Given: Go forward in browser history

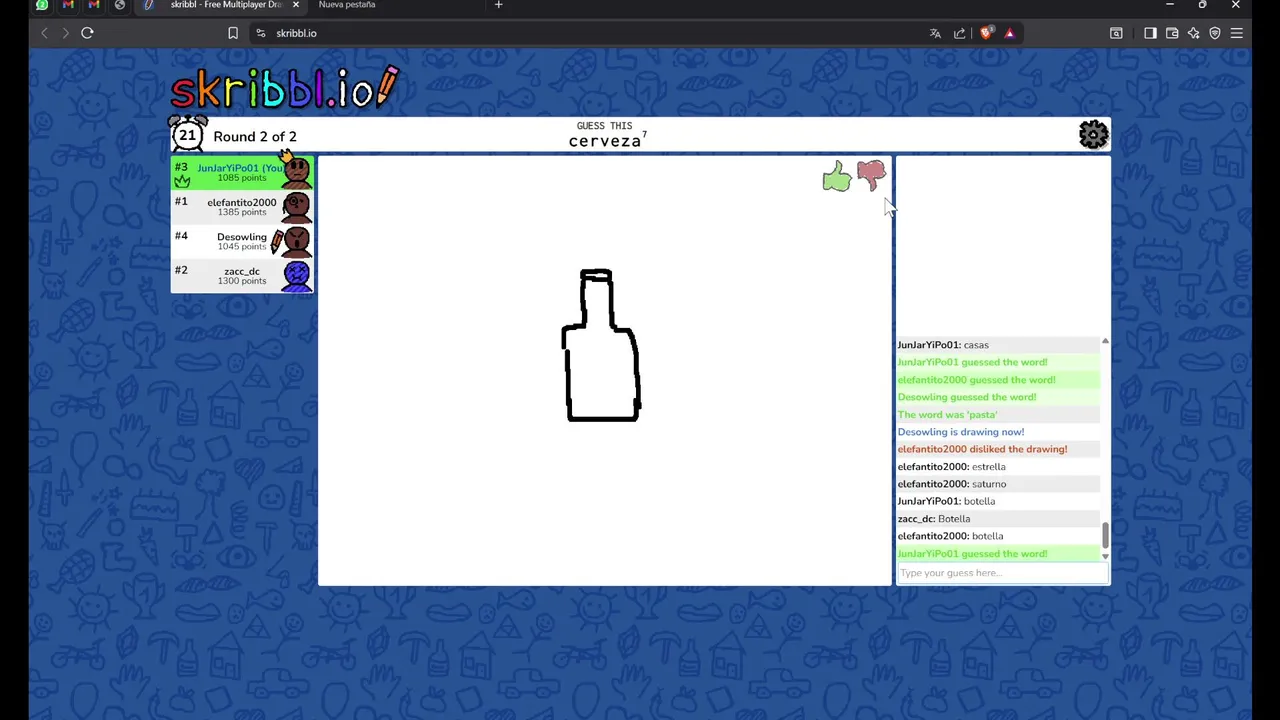Looking at the screenshot, I should (x=65, y=33).
